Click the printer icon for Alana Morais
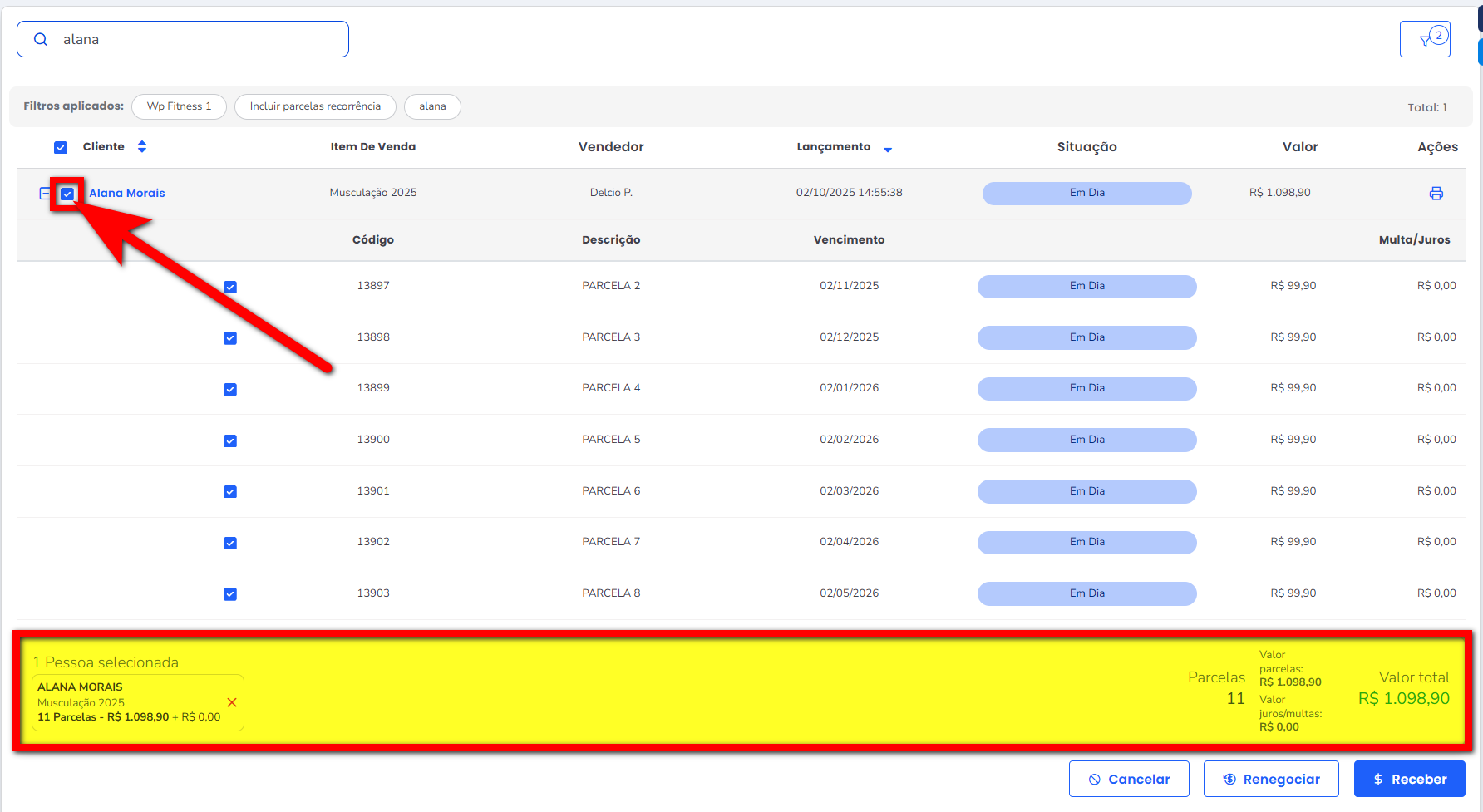Viewport: 1483px width, 812px height. pos(1436,194)
